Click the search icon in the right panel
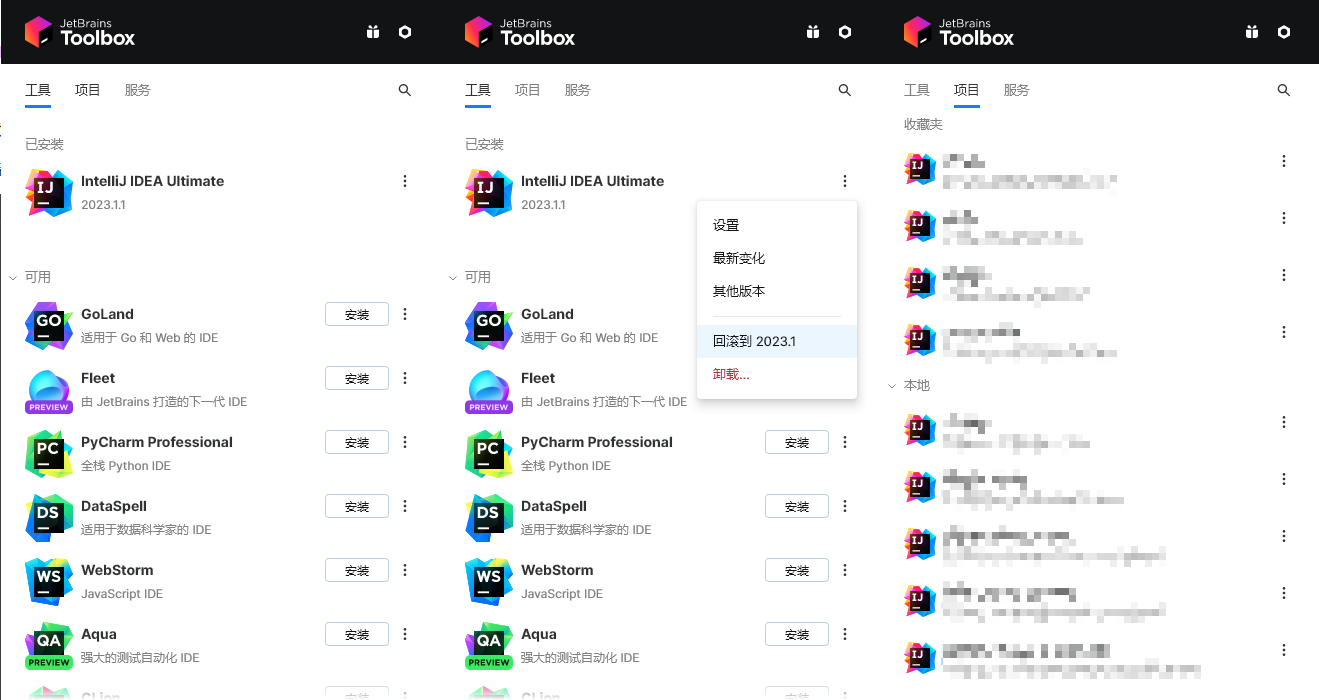1319x700 pixels. (x=1284, y=90)
